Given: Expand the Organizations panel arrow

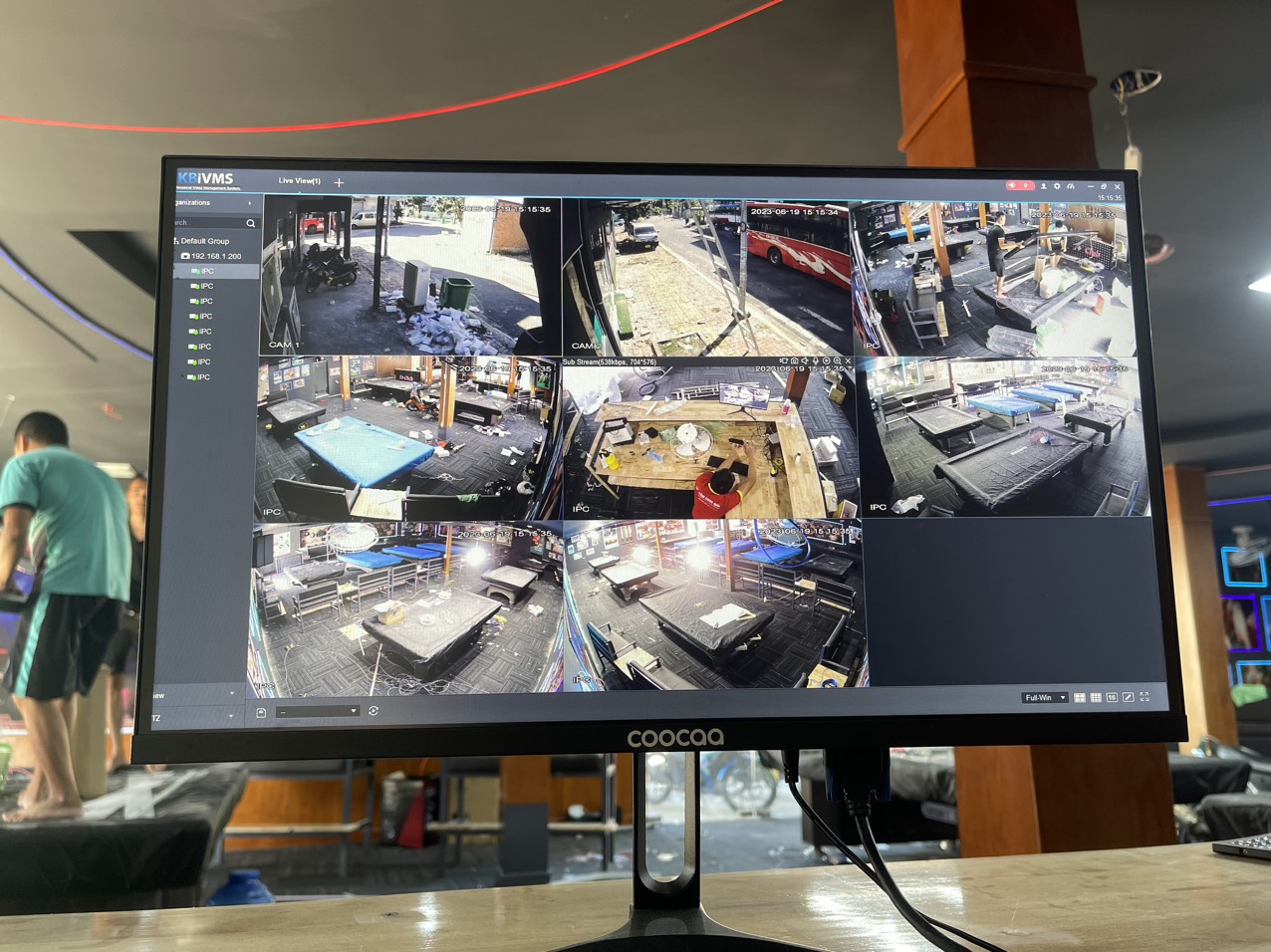Looking at the screenshot, I should (x=249, y=203).
